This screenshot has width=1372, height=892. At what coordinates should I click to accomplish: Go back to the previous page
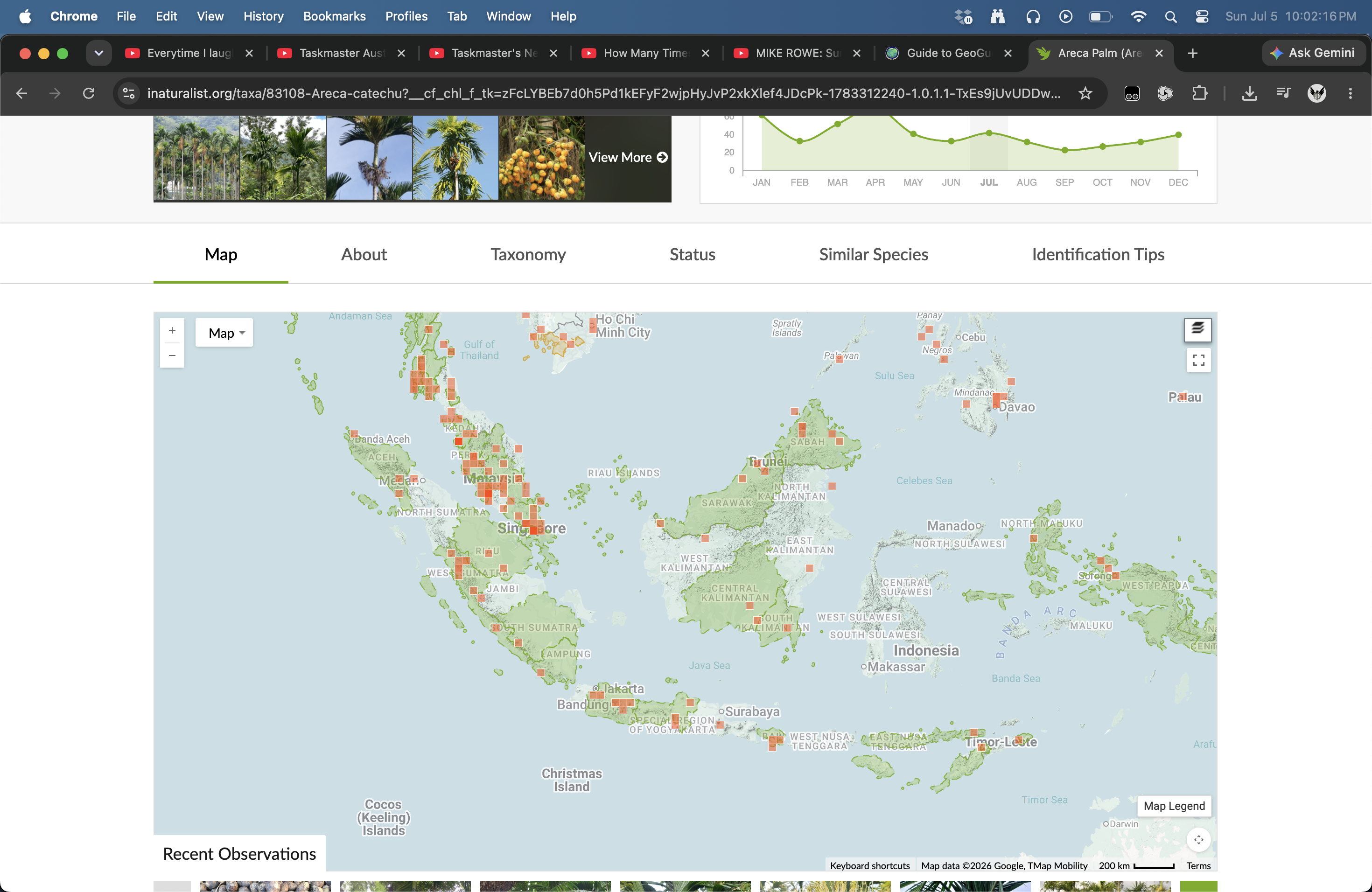pos(21,93)
